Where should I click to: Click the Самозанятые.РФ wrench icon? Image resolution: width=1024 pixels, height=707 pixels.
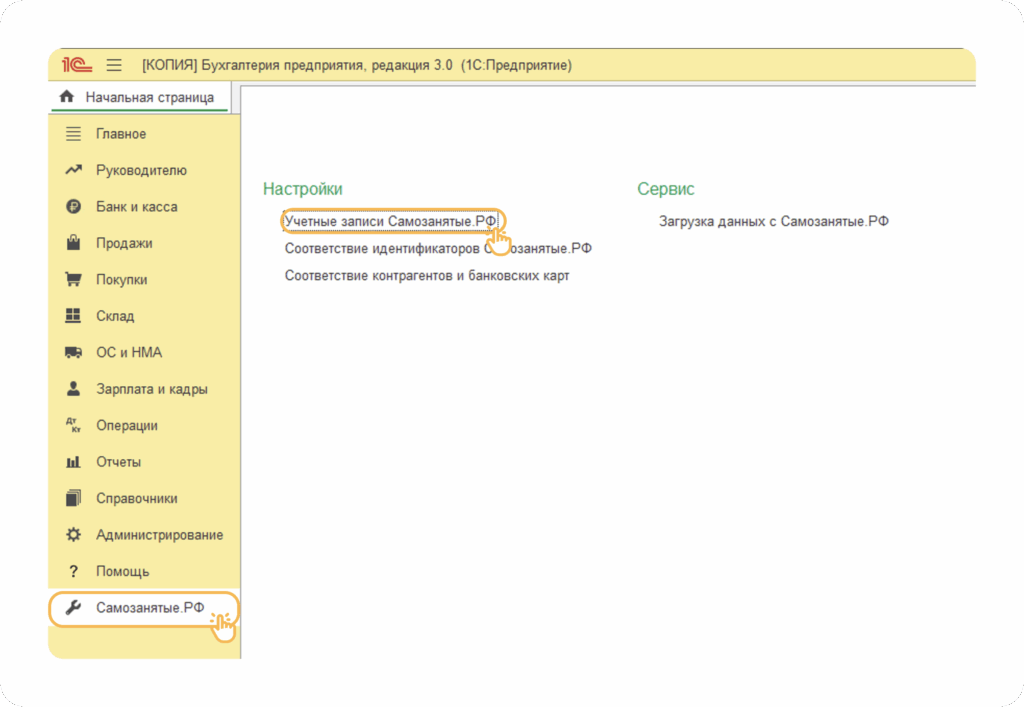coord(73,608)
